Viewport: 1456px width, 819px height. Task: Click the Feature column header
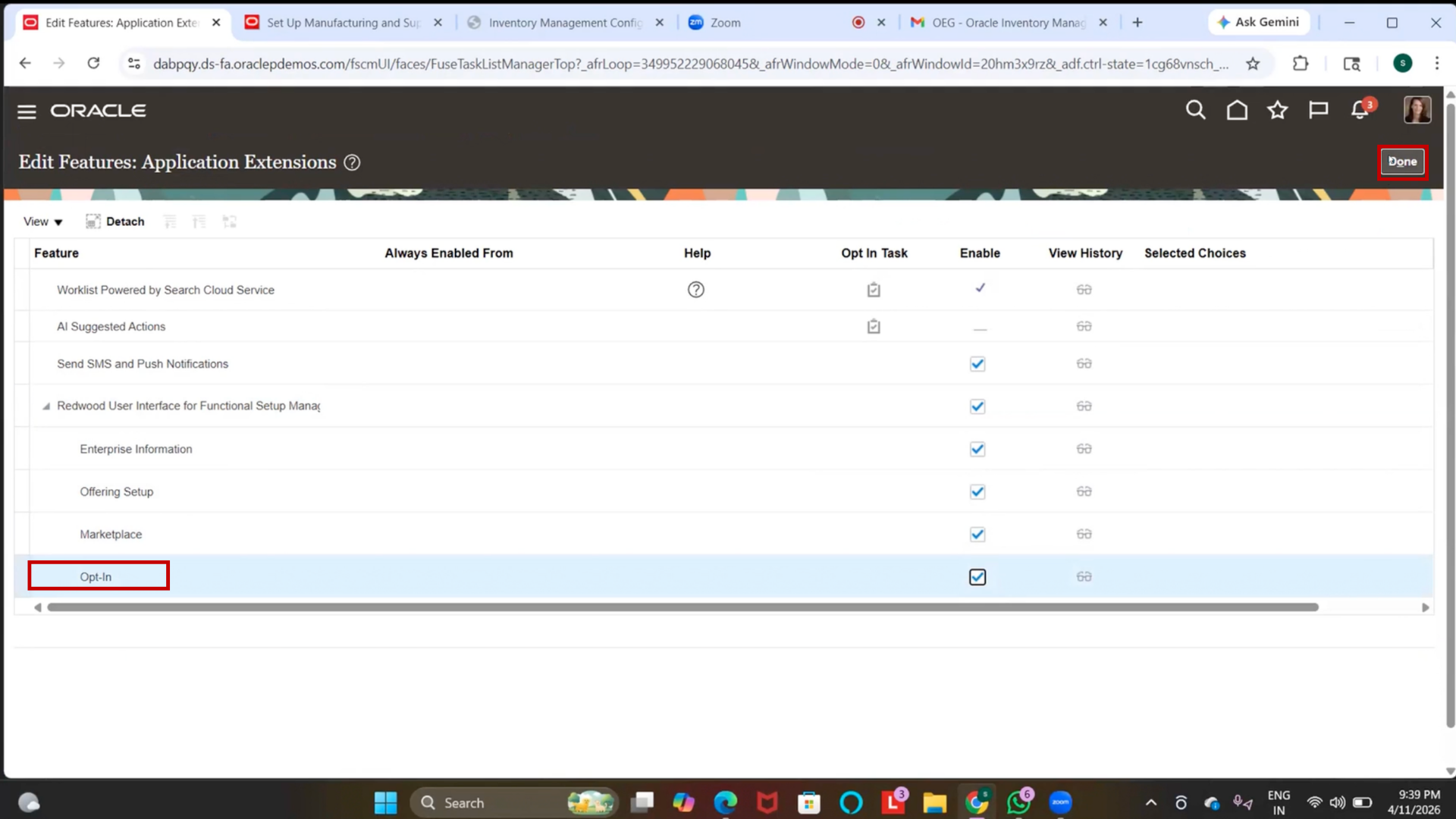coord(56,253)
